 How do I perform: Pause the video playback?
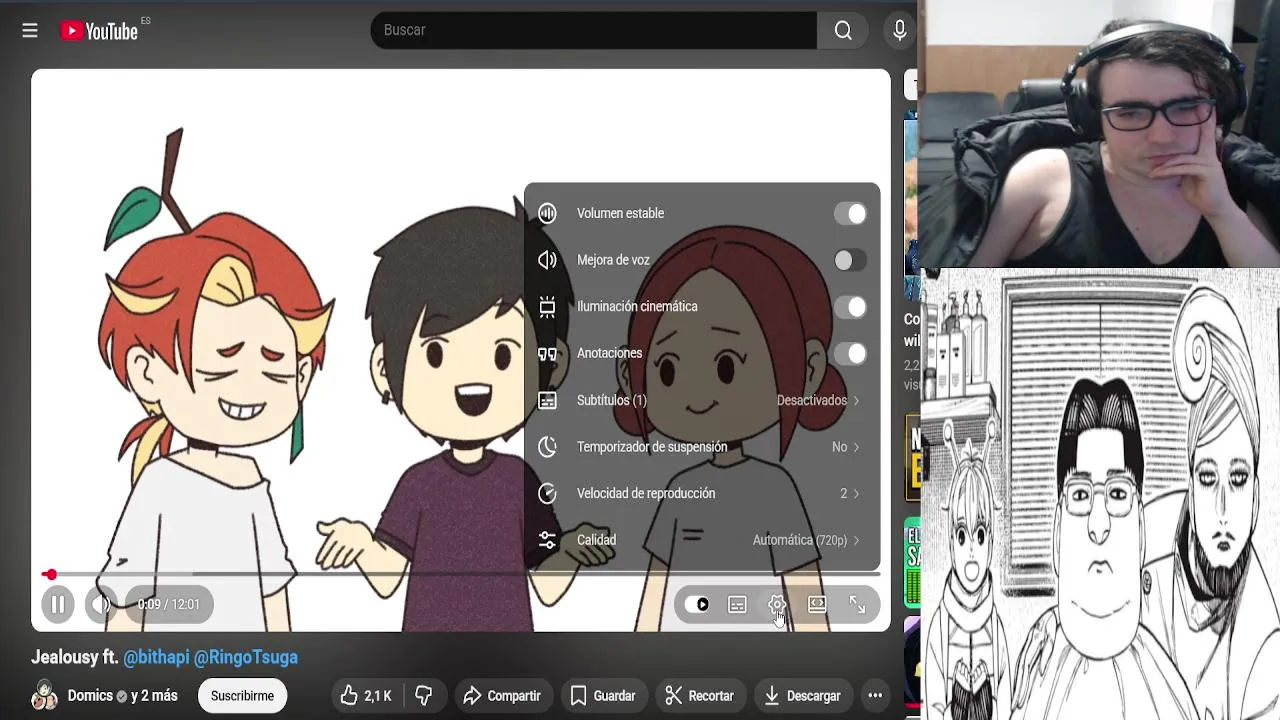58,604
